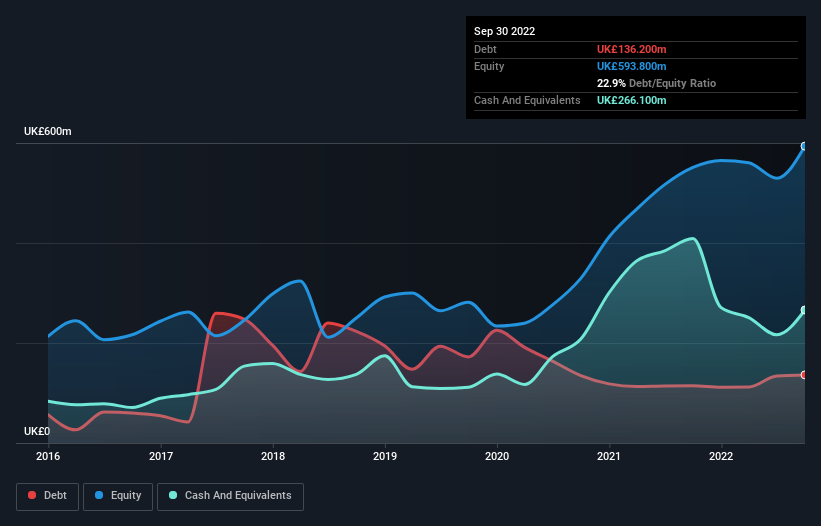821x526 pixels.
Task: Click the UK£593.800m equity value
Action: [631, 66]
